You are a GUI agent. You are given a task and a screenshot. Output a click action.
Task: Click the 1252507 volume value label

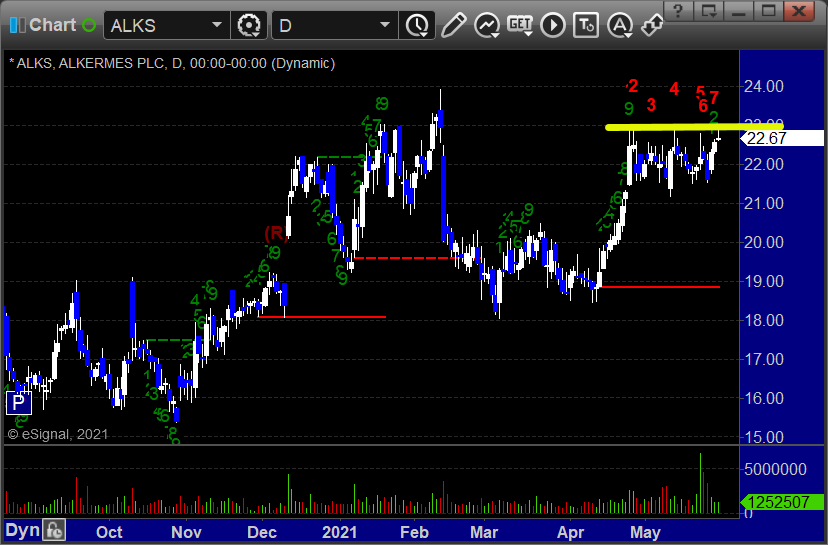click(783, 502)
